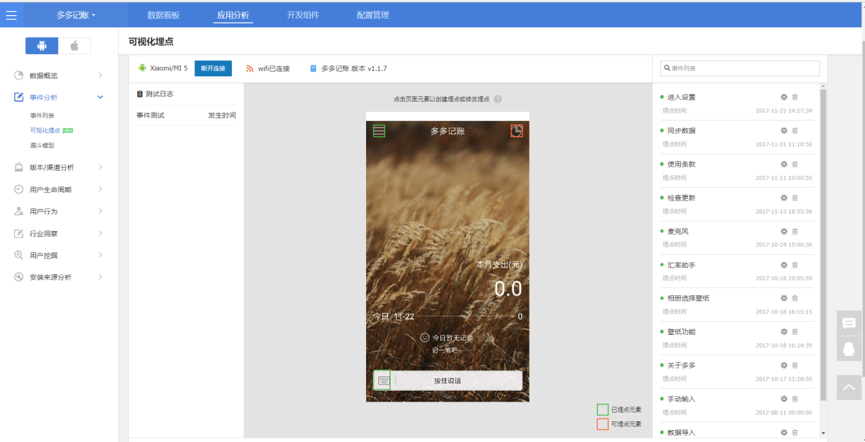Click the back-to-top arrow button
Screen dimensions: 865x442
(849, 387)
